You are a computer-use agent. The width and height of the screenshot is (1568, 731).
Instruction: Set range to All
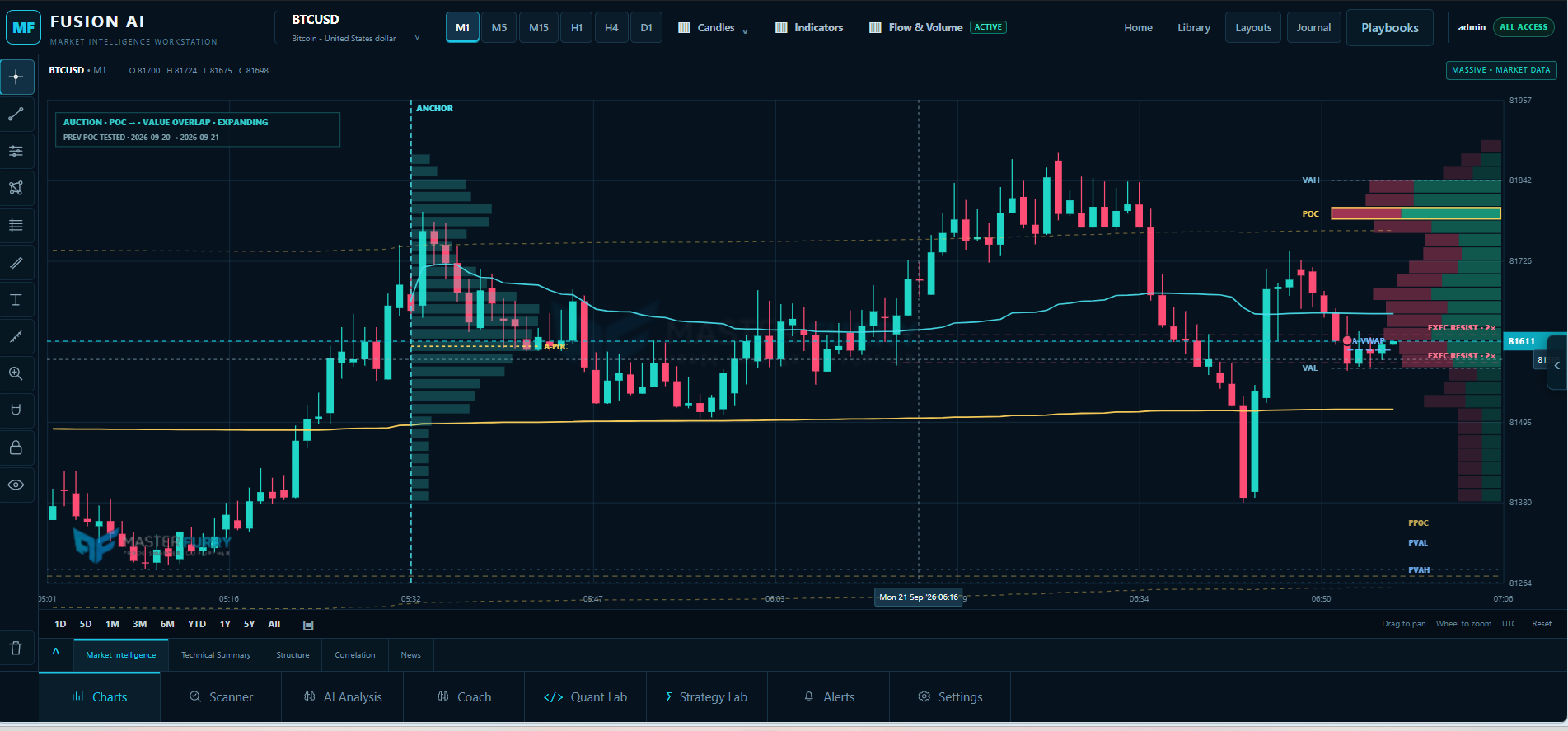(274, 625)
